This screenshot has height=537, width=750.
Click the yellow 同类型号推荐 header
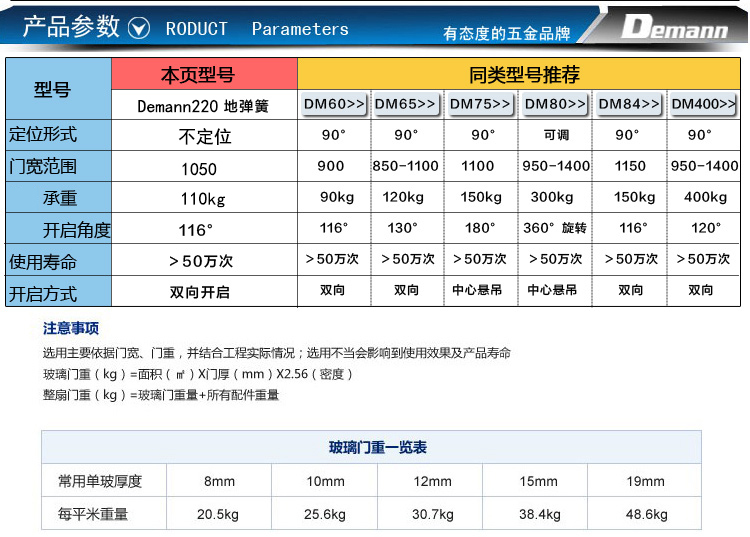pos(523,75)
